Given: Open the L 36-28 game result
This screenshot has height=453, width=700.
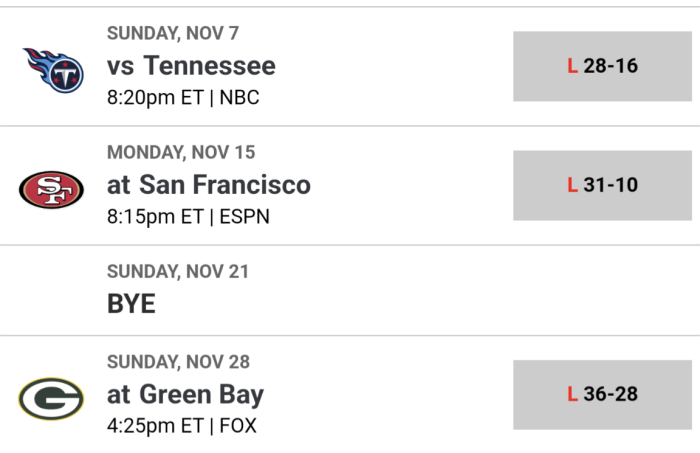Looking at the screenshot, I should click(x=602, y=394).
